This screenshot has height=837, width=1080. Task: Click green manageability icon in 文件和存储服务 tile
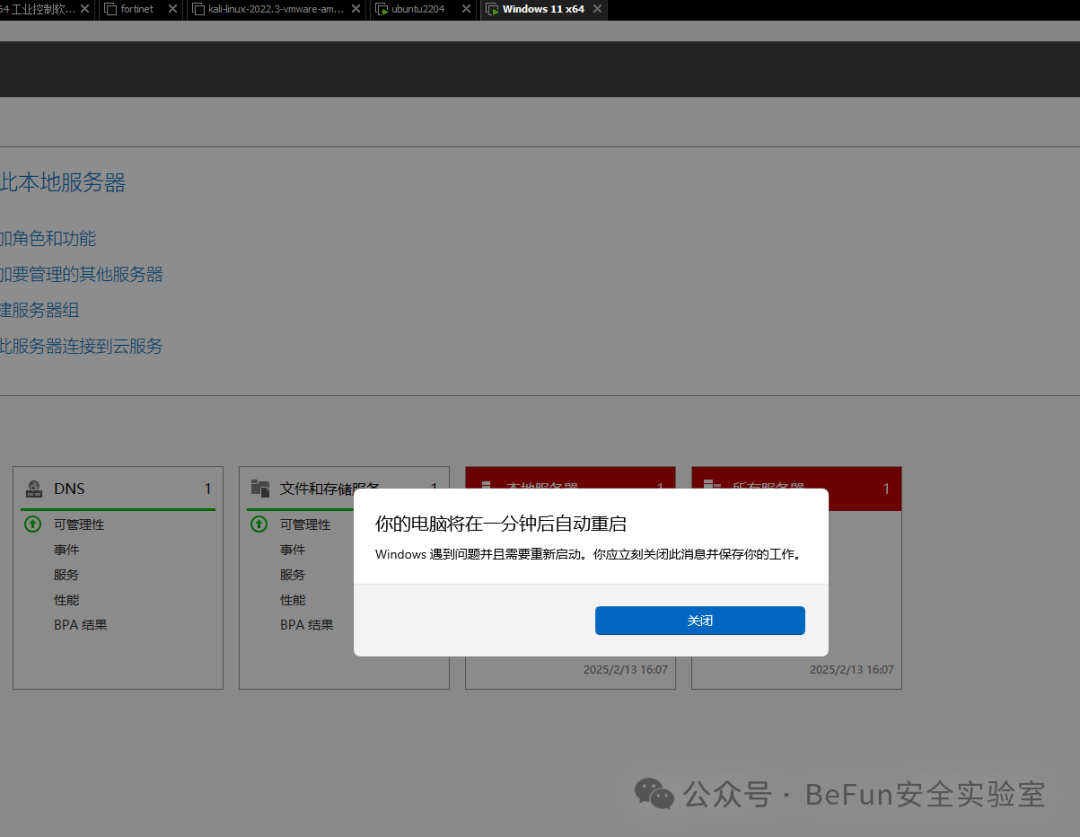pos(259,524)
